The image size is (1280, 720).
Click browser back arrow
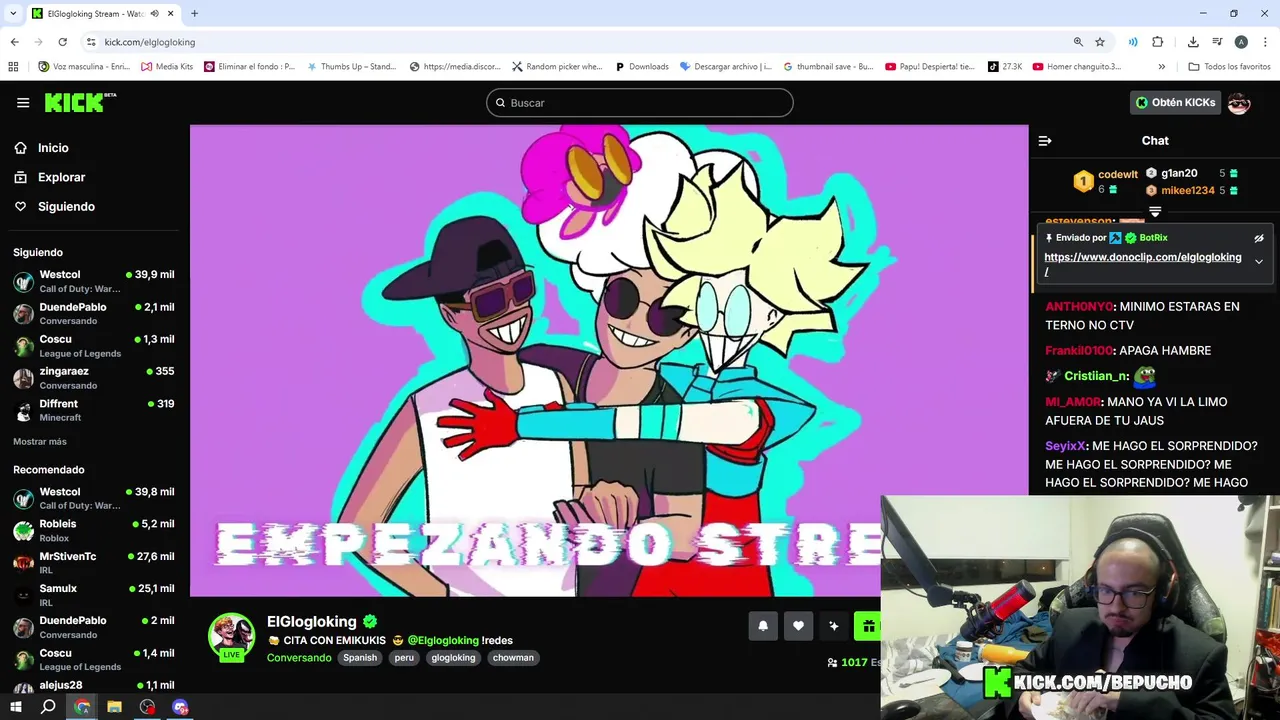pos(14,42)
